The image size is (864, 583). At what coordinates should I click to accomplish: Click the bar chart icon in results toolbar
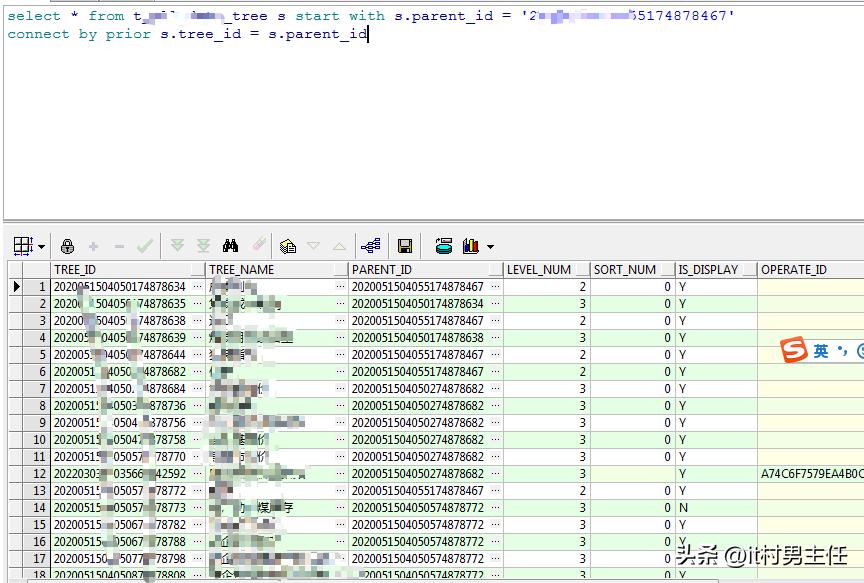471,246
